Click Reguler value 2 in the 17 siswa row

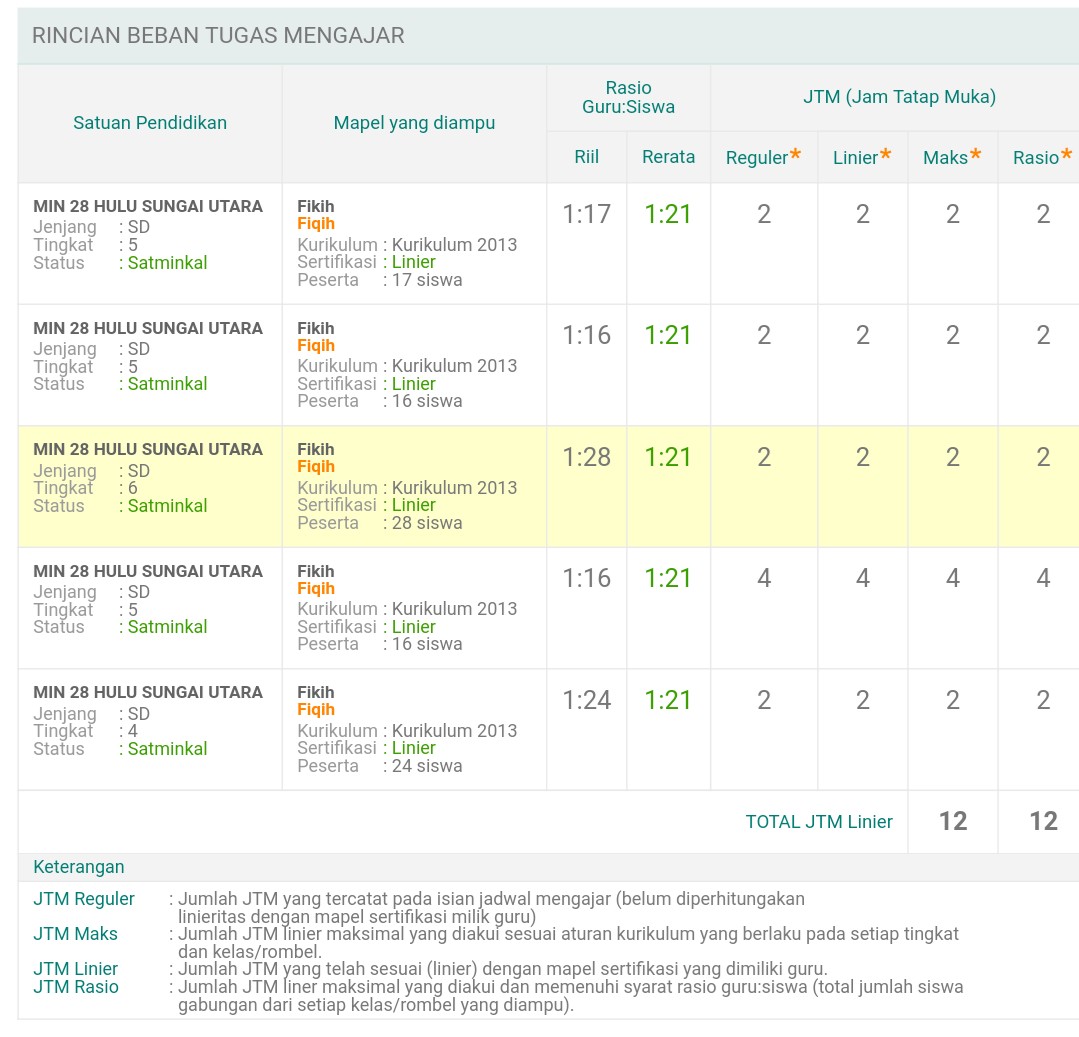764,214
